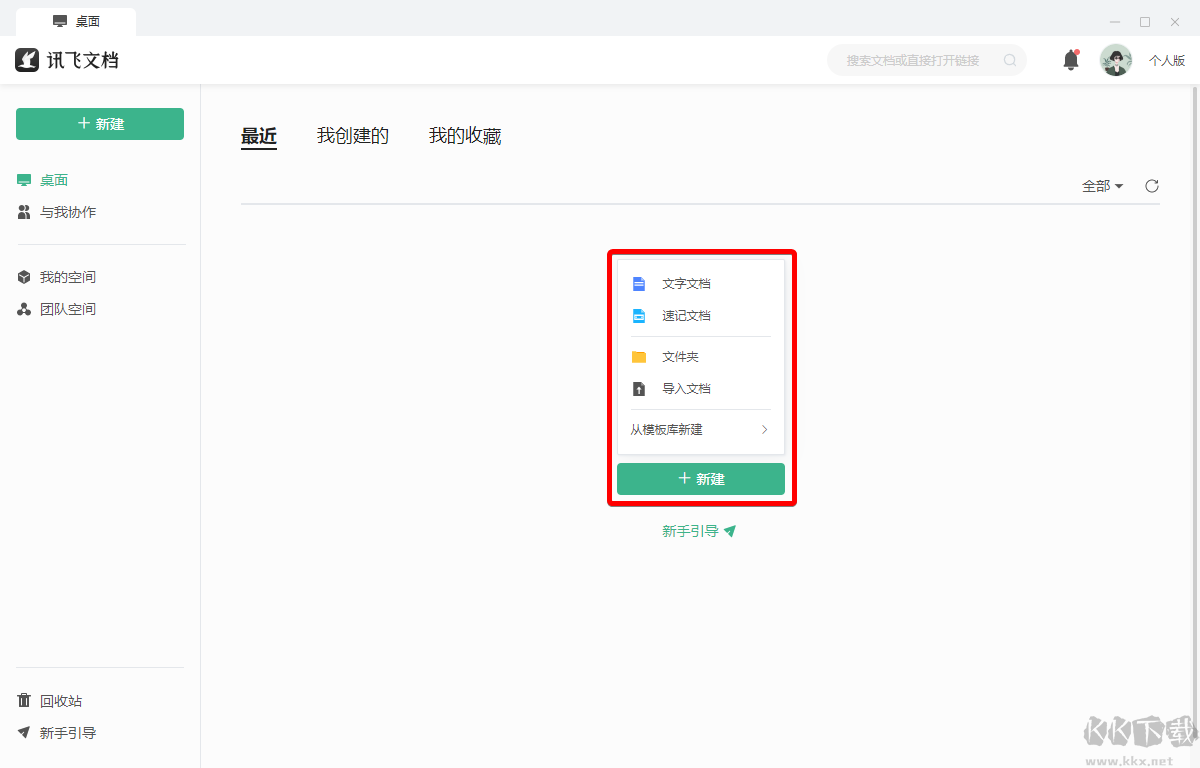Click the 回收站 trash can icon

coord(24,701)
